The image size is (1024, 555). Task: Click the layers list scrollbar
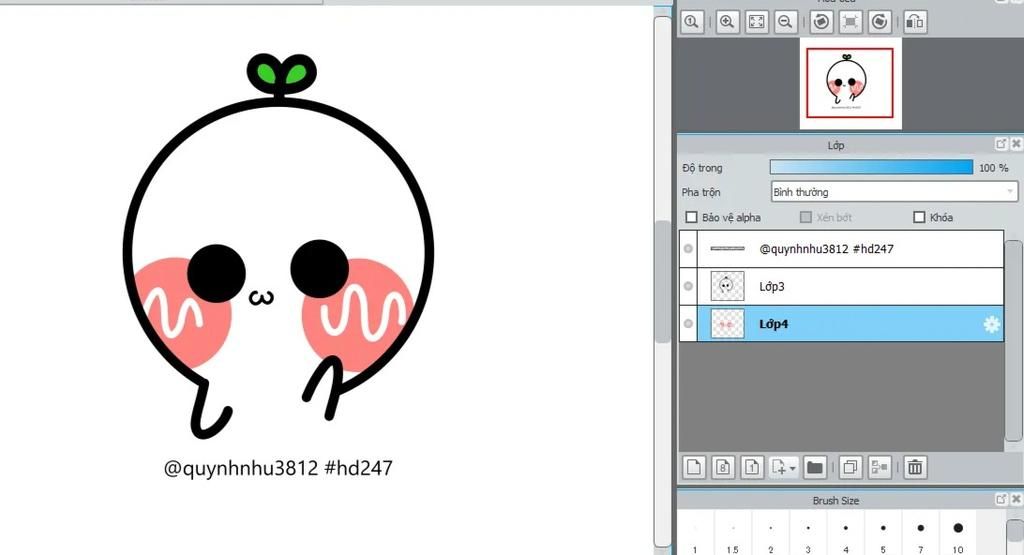(x=1014, y=341)
